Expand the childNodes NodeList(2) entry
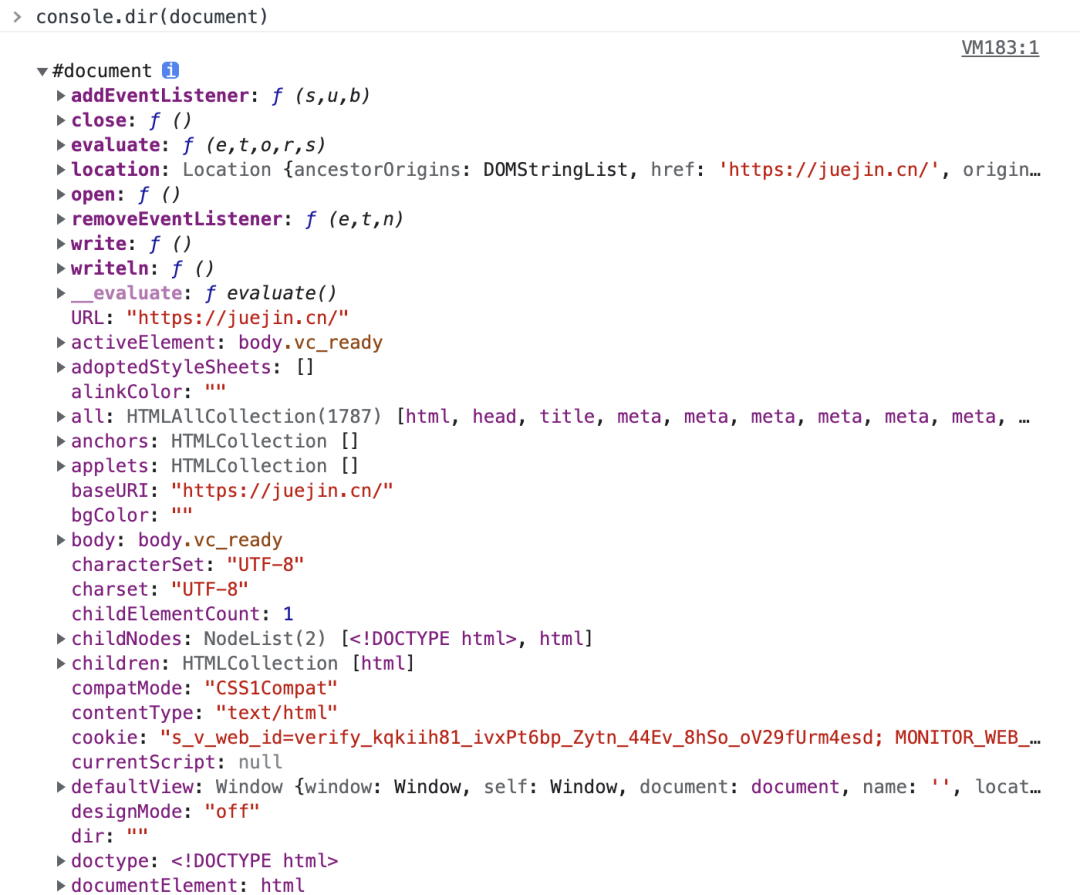1080x895 pixels. pyautogui.click(x=61, y=639)
